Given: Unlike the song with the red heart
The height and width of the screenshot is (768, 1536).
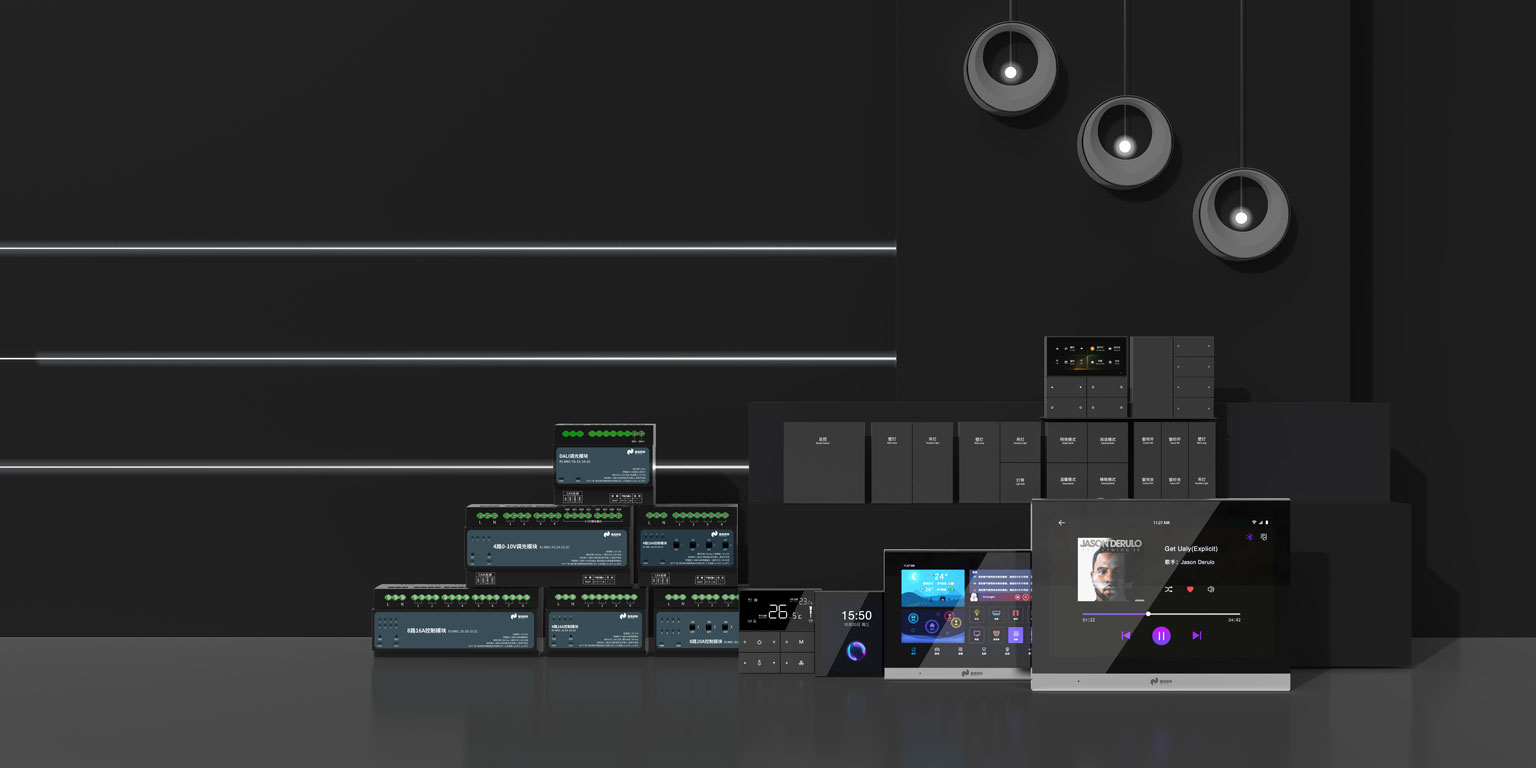Looking at the screenshot, I should [x=1190, y=590].
